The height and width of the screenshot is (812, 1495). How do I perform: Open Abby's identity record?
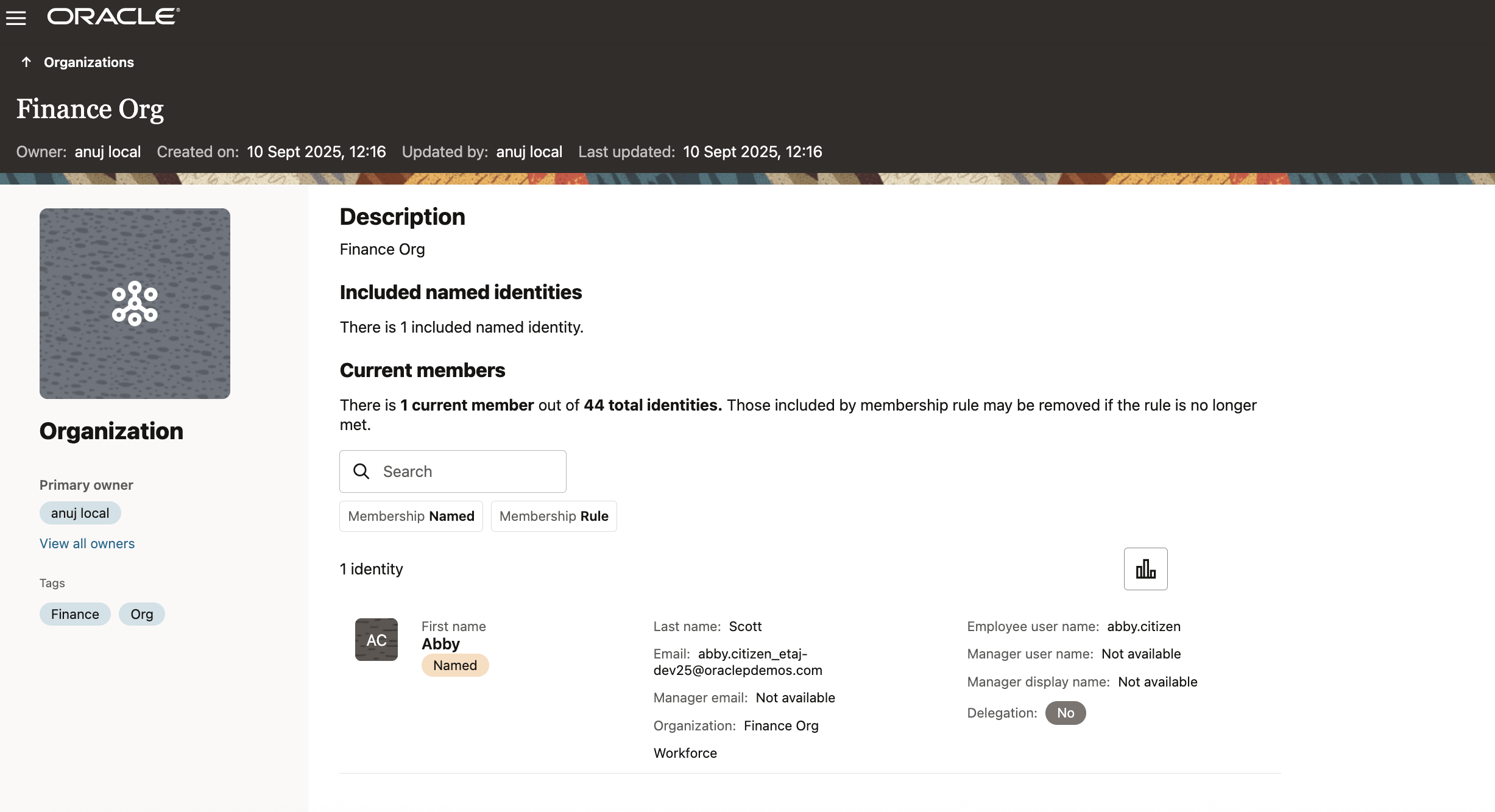click(440, 644)
